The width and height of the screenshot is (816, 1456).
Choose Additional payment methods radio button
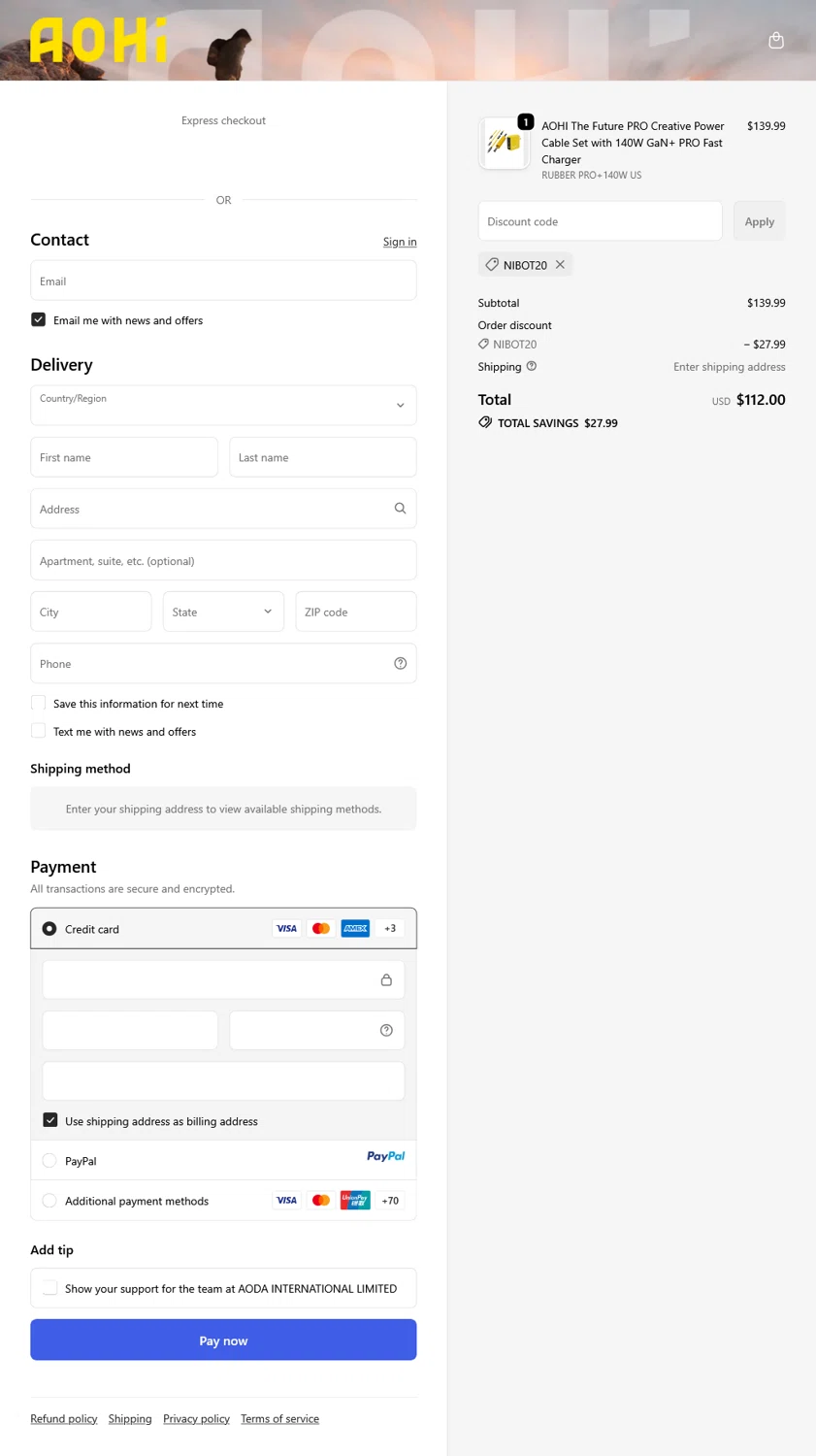coord(49,1201)
